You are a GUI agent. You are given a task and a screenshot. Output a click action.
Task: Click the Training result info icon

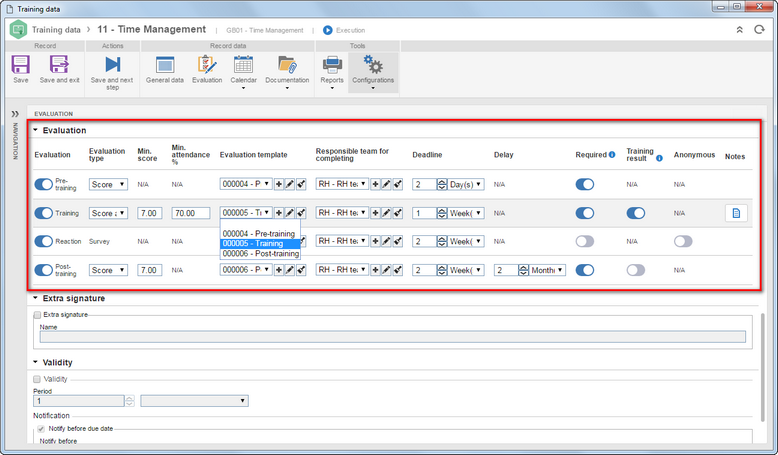pos(659,158)
